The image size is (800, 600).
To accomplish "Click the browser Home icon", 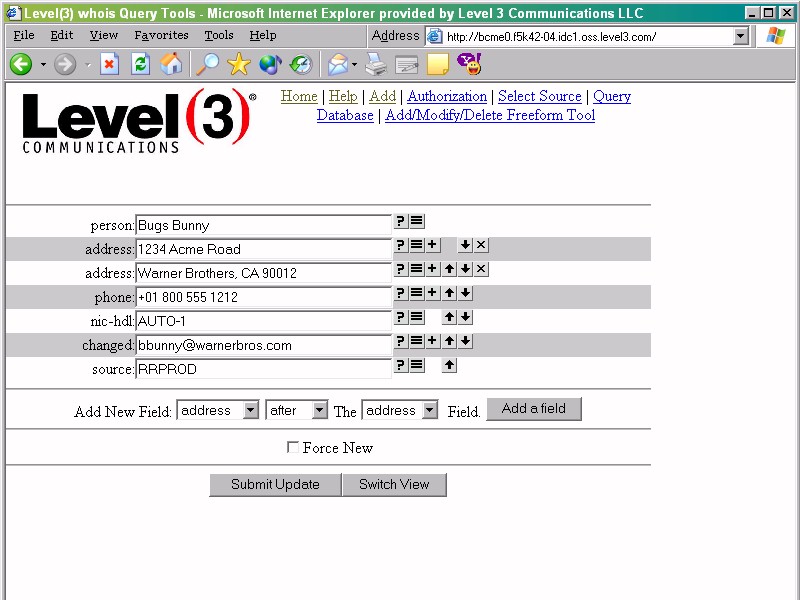I will pos(172,65).
